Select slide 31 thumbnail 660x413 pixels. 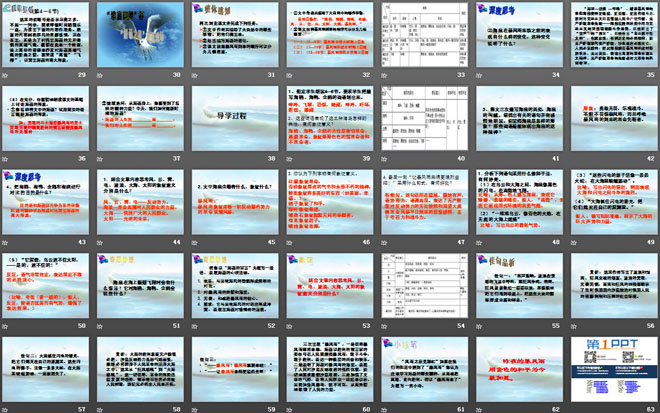[x=235, y=35]
